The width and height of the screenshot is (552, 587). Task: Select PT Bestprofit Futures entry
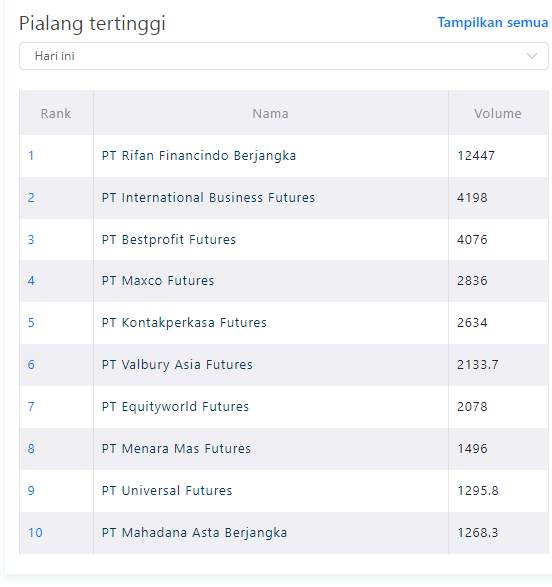(x=169, y=240)
